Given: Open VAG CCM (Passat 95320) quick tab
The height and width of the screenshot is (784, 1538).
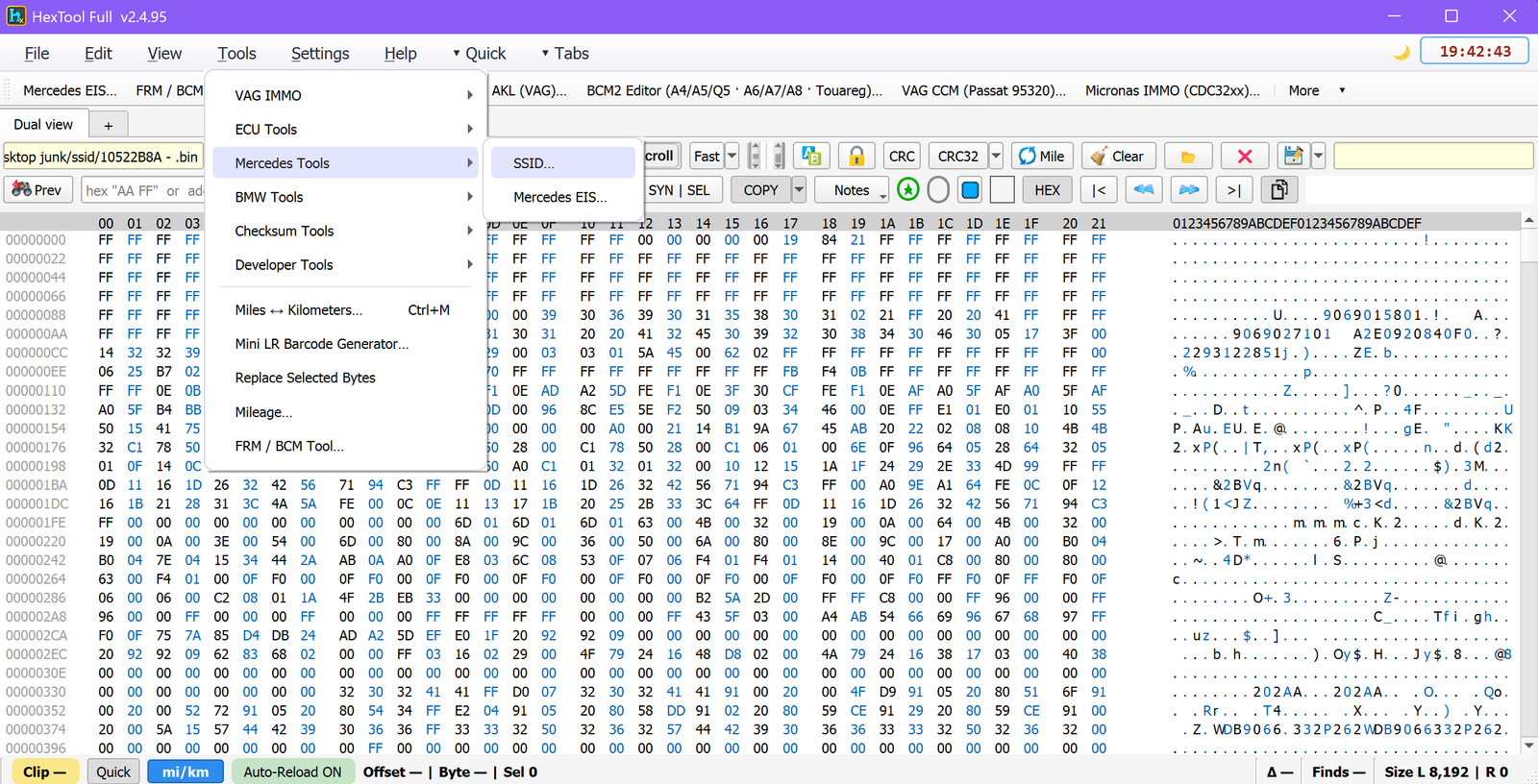Looking at the screenshot, I should pyautogui.click(x=983, y=90).
